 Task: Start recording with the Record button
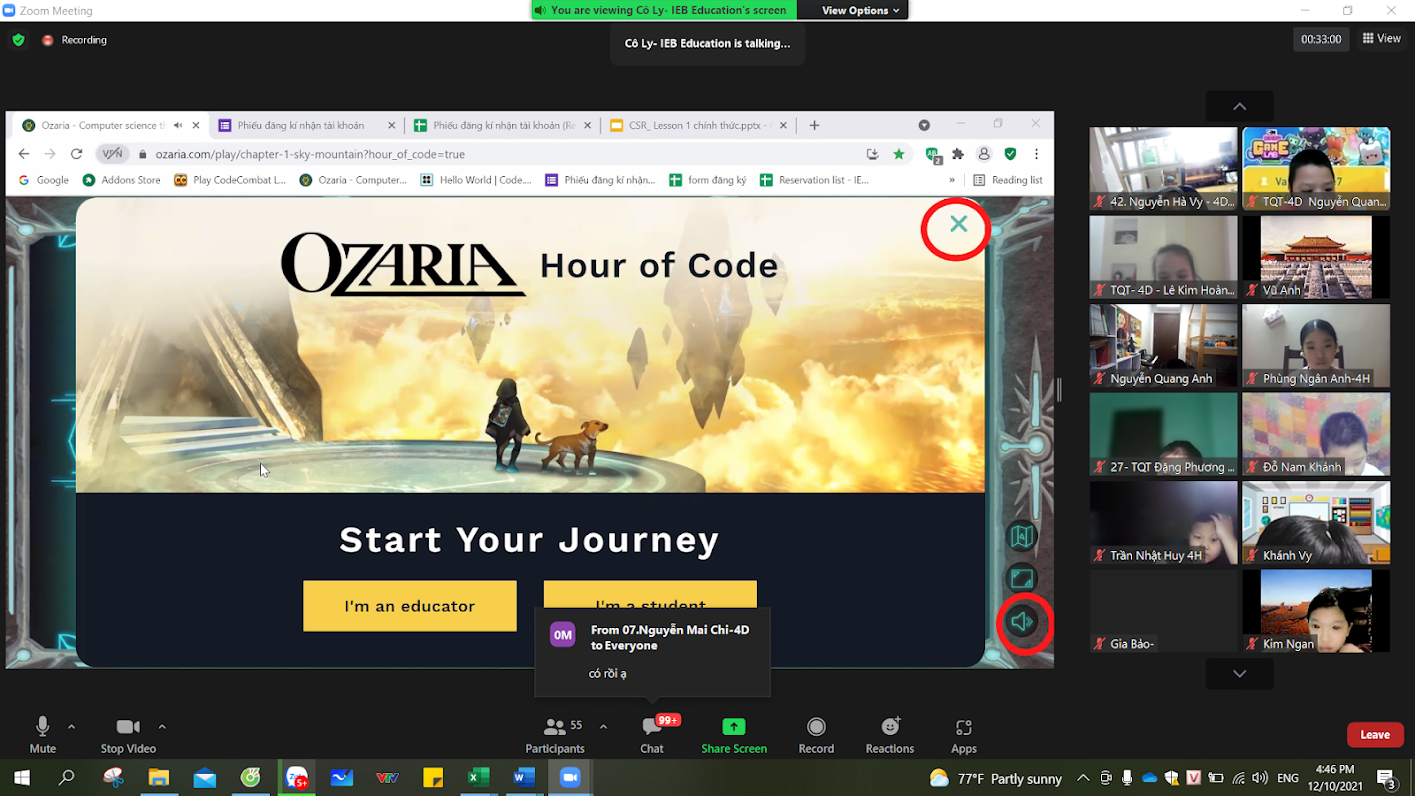coord(816,735)
